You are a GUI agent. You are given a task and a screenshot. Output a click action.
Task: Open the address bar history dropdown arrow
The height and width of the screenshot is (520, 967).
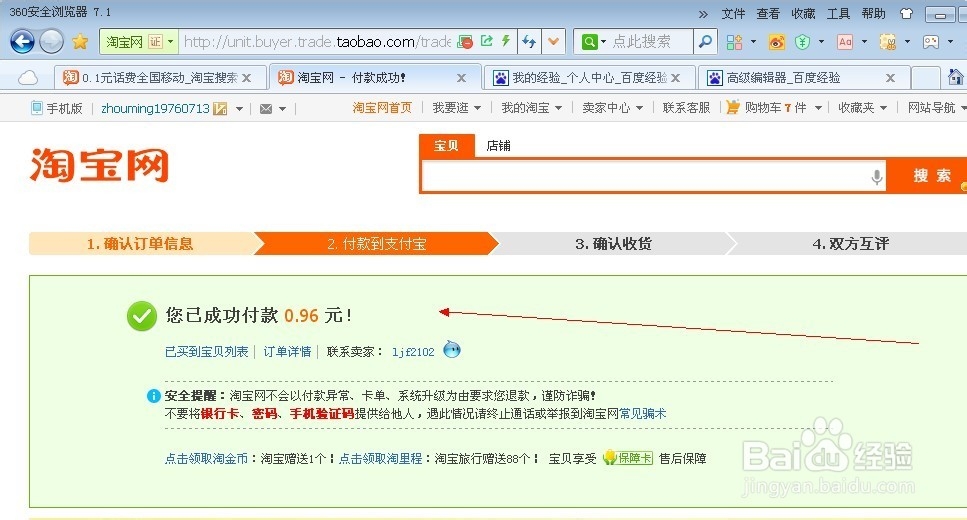coord(553,41)
